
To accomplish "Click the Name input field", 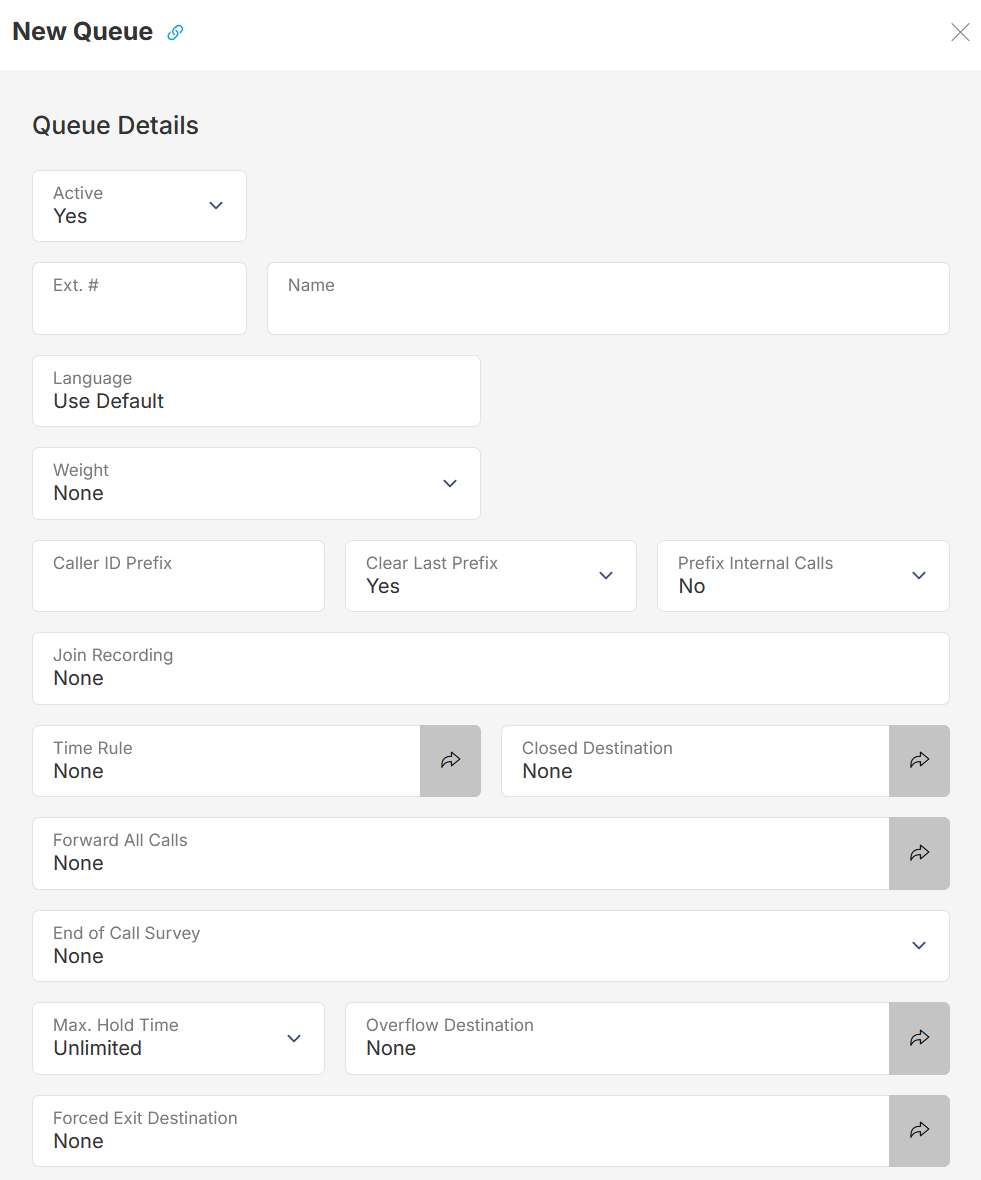I will tap(607, 298).
